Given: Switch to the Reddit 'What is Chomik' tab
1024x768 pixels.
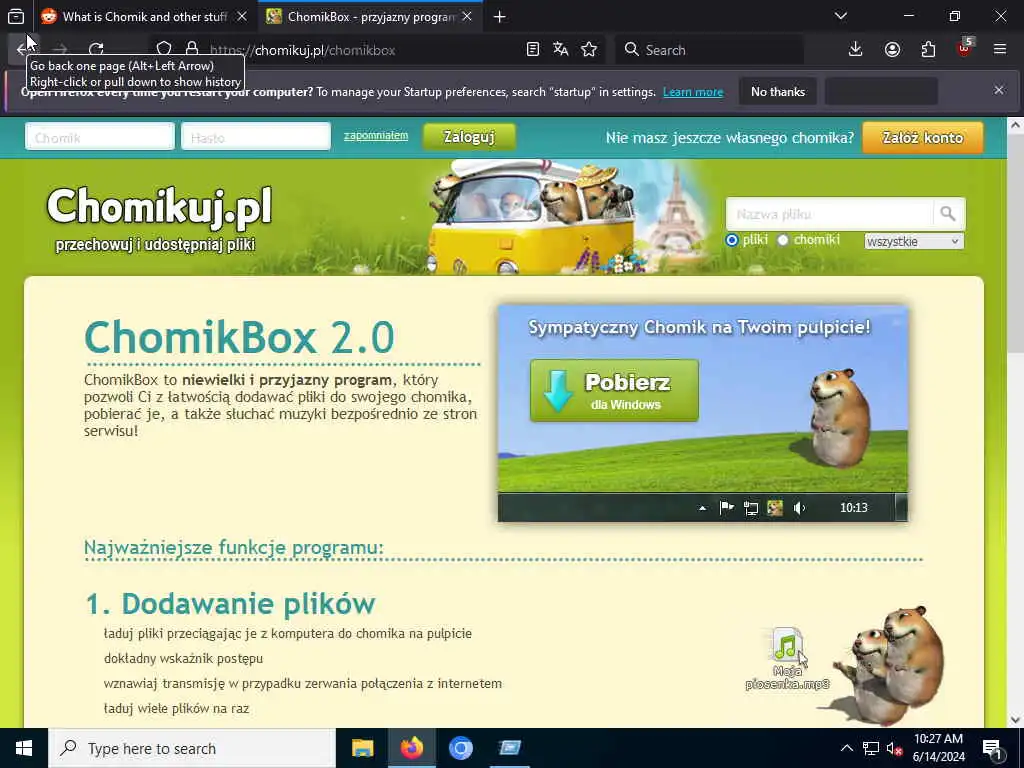Looking at the screenshot, I should 144,16.
